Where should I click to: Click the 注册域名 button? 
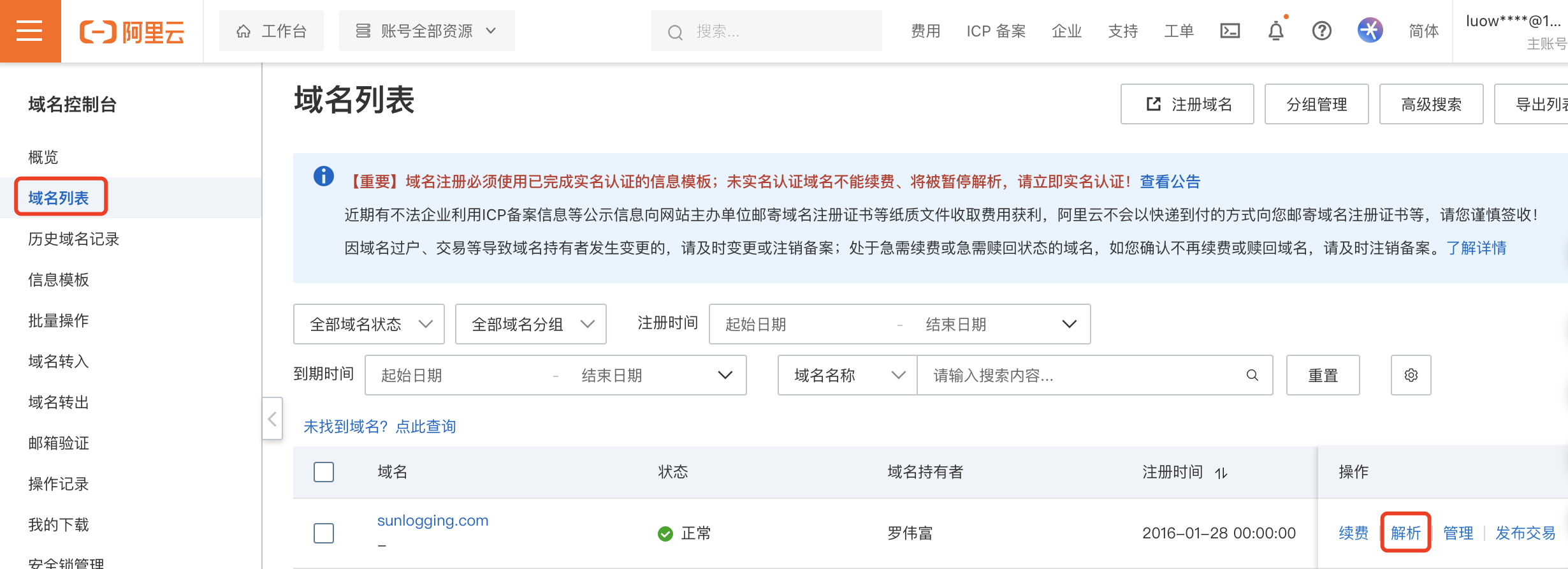point(1187,104)
